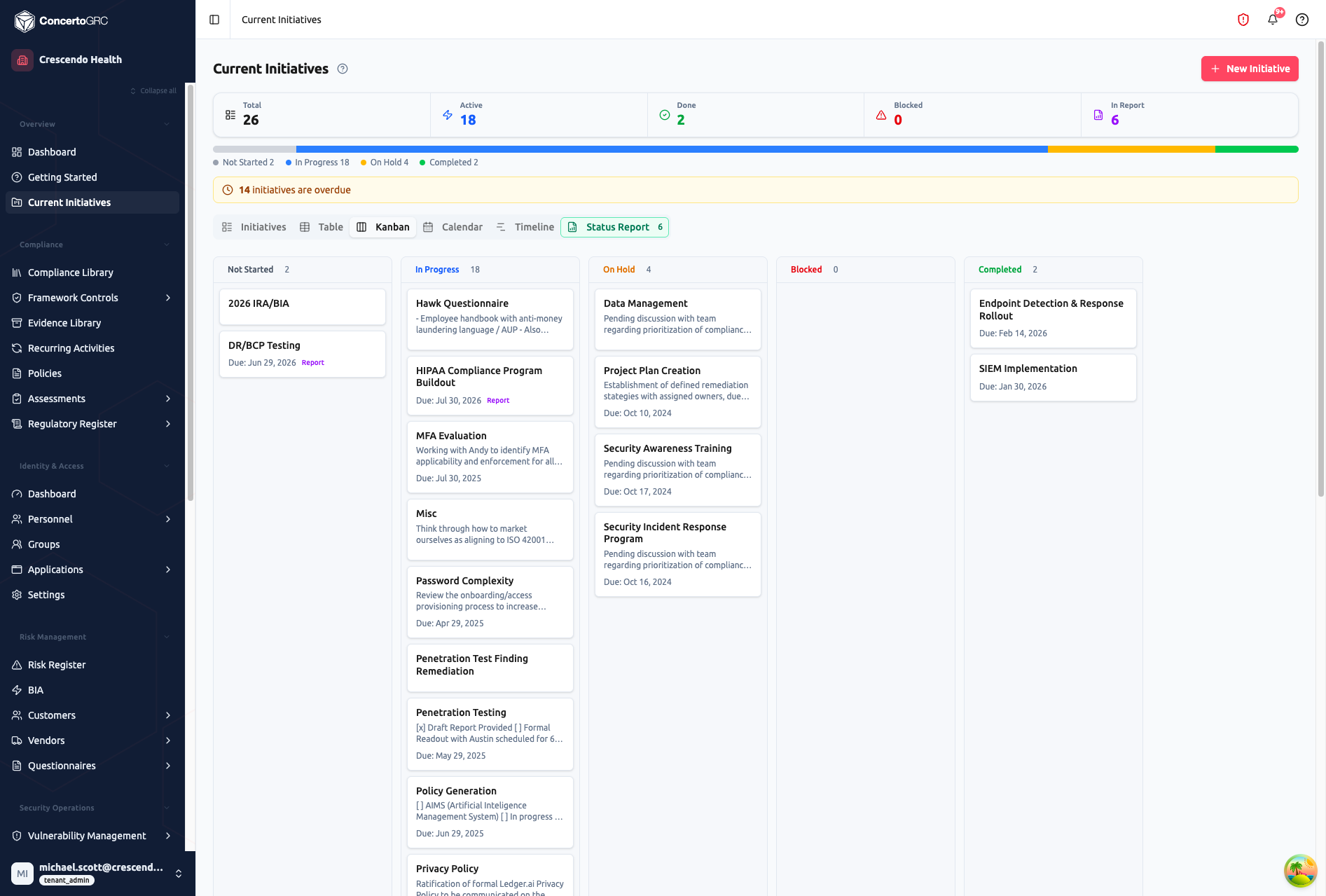Open the Data Management card
The width and height of the screenshot is (1326, 896).
point(678,319)
